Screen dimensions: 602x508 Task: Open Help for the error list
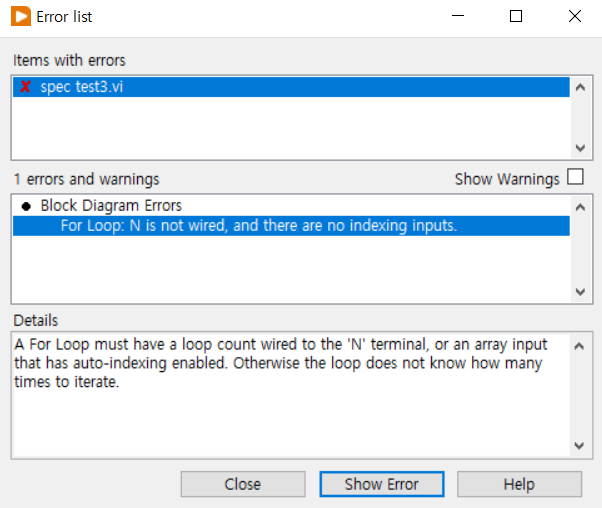519,484
